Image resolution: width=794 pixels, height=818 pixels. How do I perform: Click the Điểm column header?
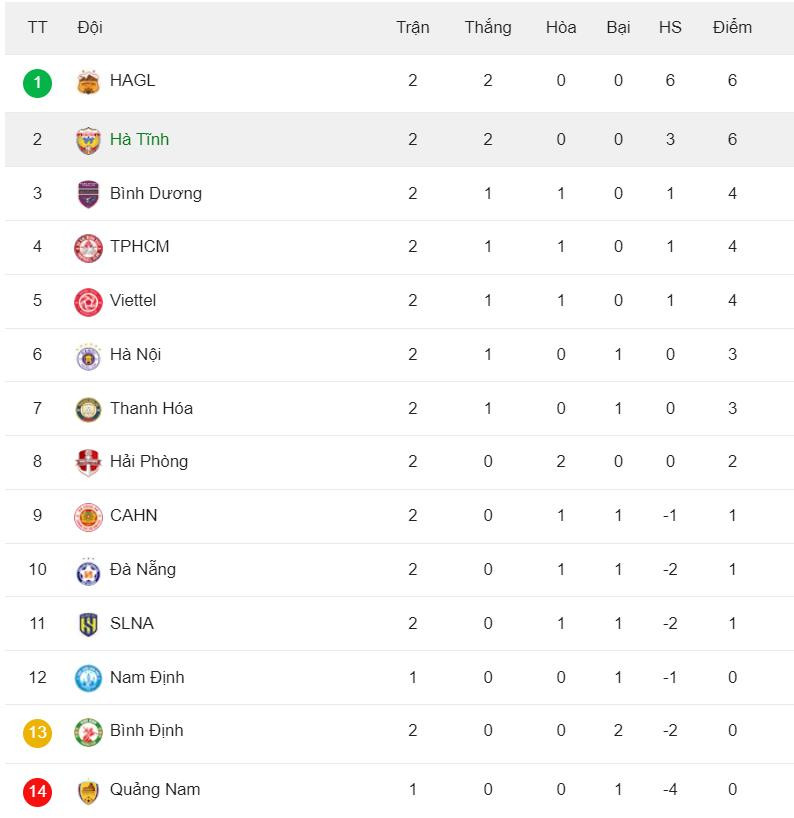[732, 27]
